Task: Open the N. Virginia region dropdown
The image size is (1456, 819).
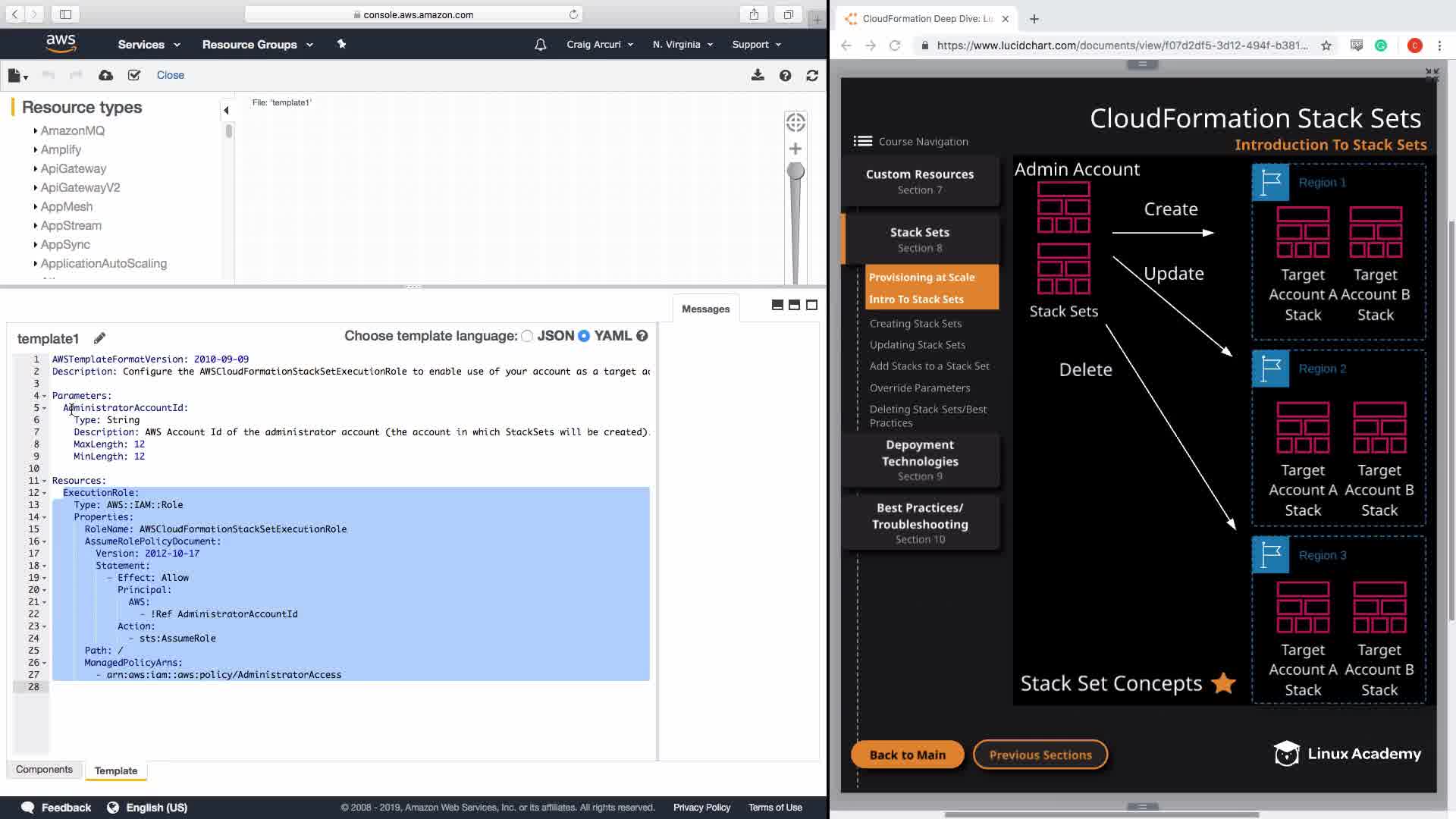Action: 682,45
